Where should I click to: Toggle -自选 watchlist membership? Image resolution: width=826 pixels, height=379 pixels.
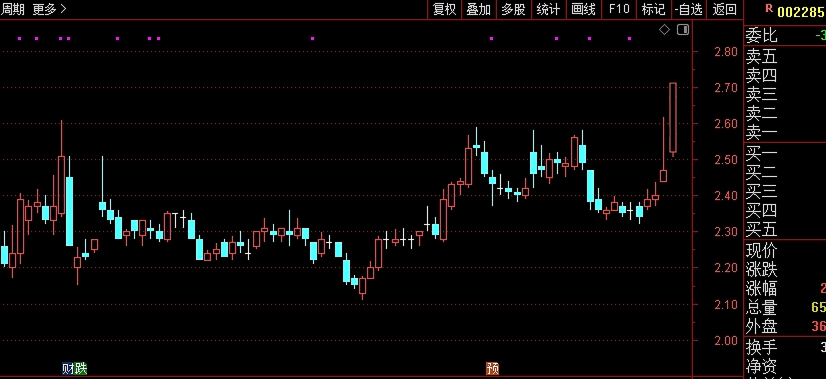point(689,9)
